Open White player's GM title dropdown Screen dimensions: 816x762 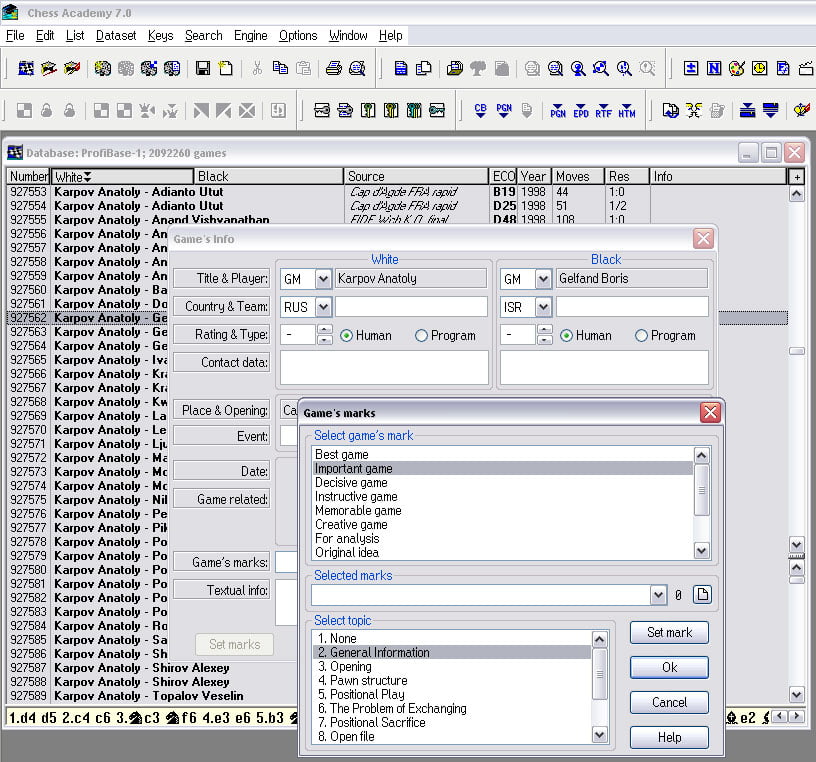323,279
